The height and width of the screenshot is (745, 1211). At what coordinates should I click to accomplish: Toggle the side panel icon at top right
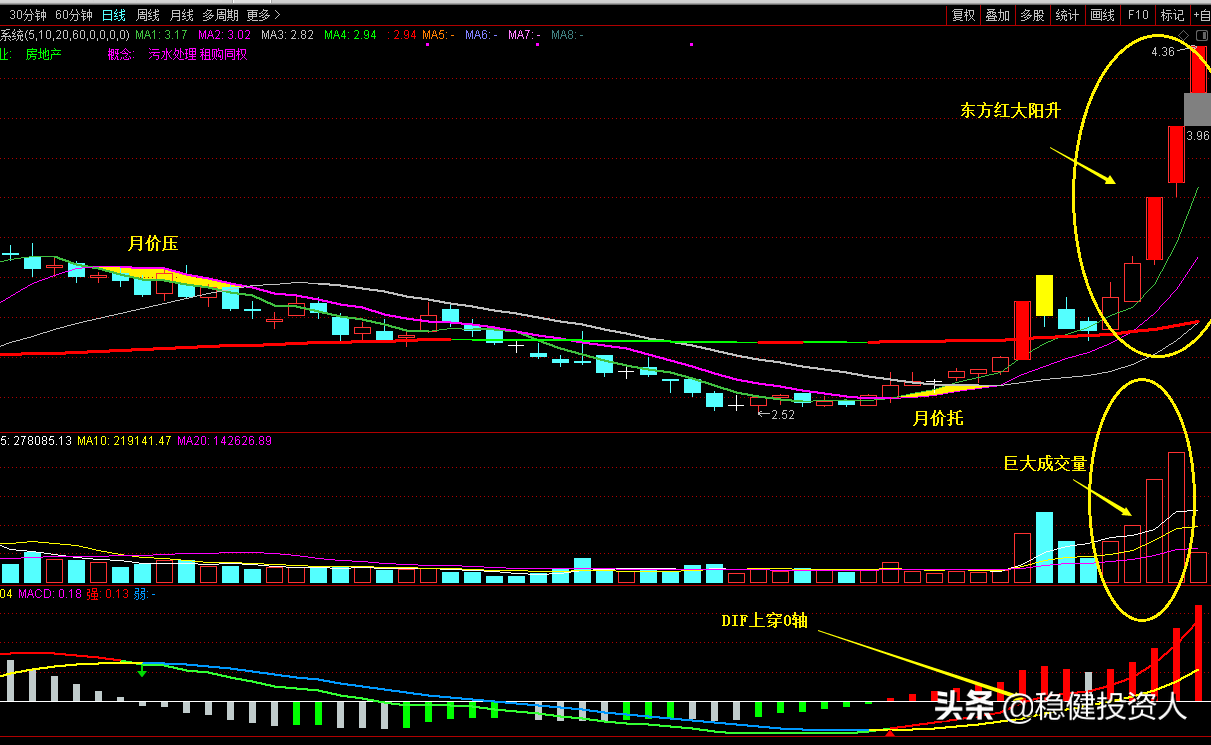pos(1200,35)
